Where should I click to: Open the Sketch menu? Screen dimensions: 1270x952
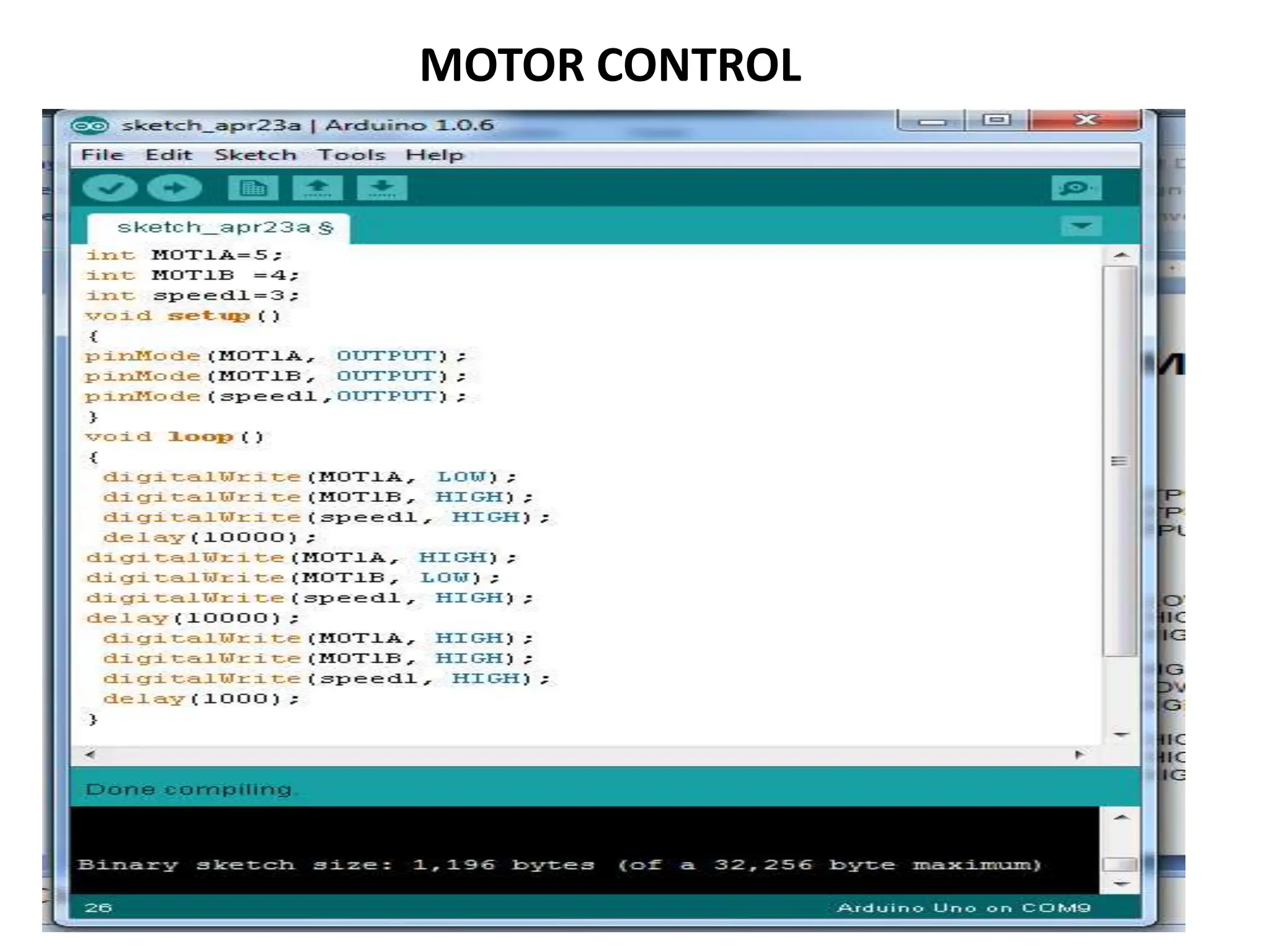255,155
